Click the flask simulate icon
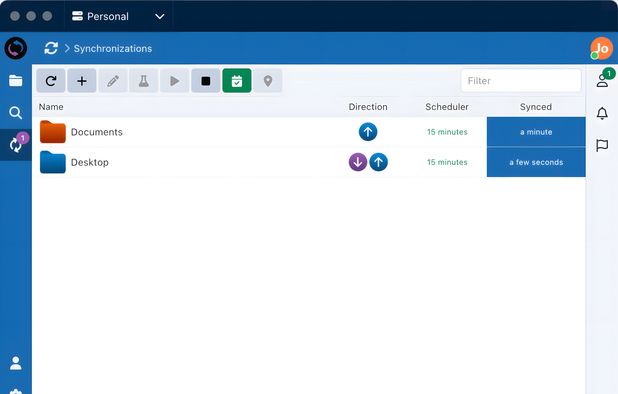618x394 pixels. click(x=144, y=81)
